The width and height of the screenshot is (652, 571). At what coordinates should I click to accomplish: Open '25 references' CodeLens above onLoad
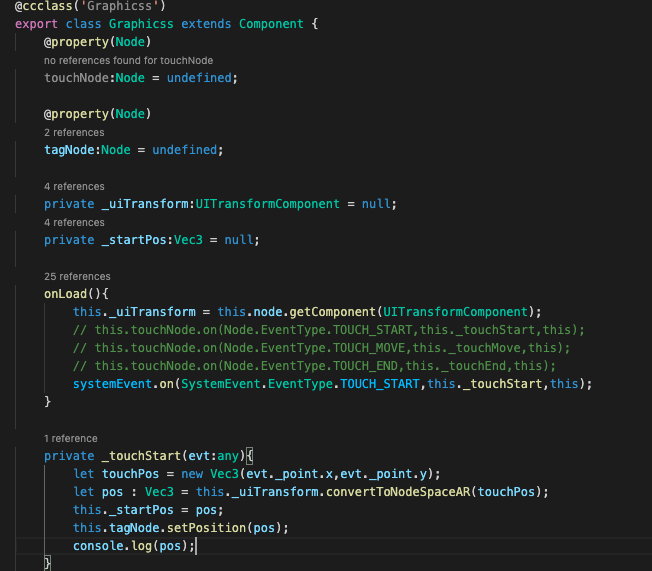point(77,277)
